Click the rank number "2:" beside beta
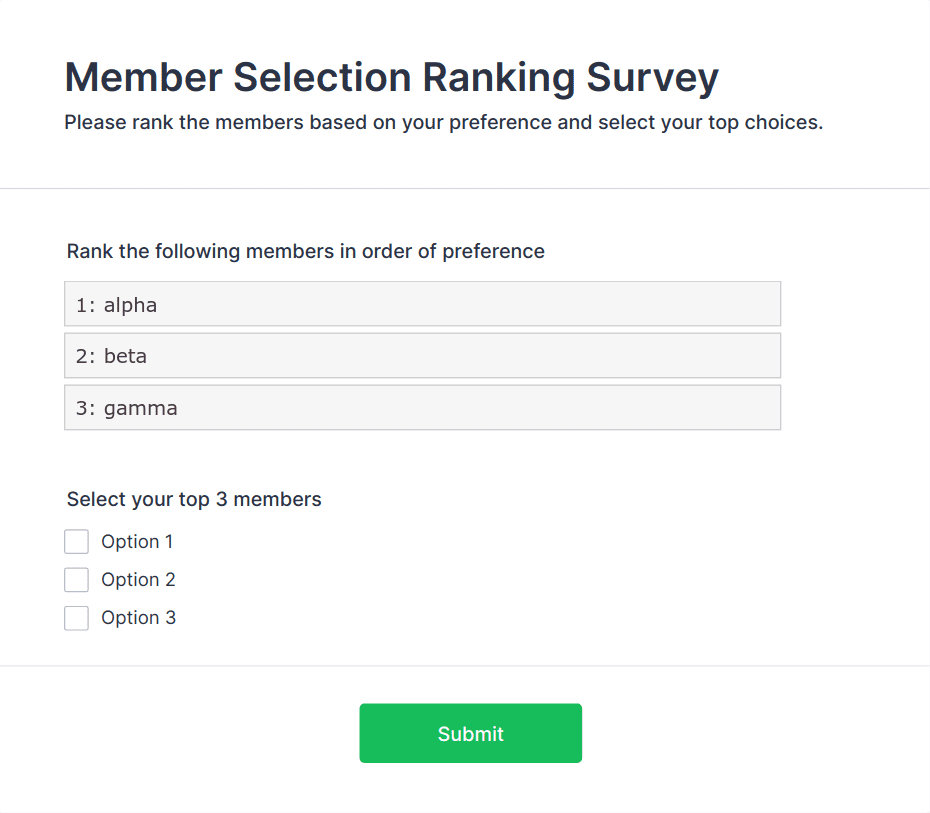Screen dimensions: 930x813 85,357
